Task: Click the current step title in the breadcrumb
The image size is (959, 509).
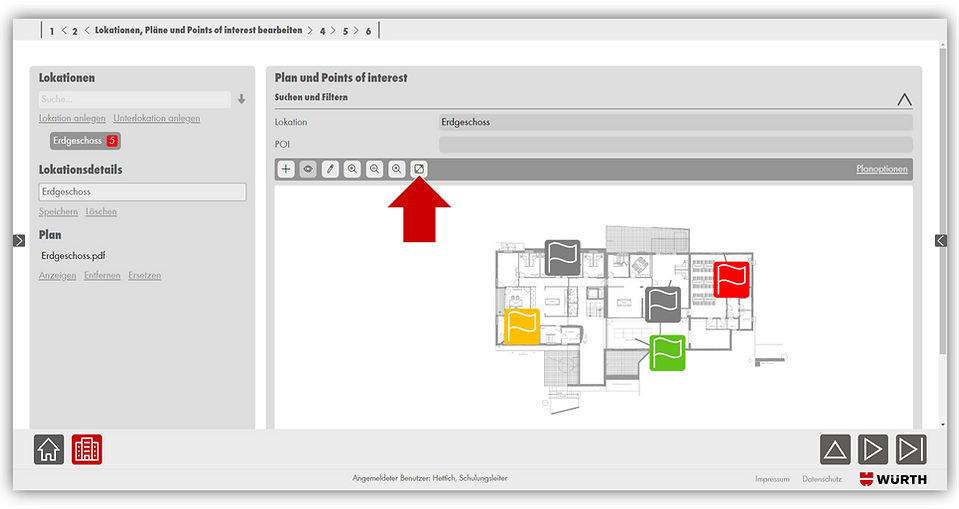Action: (x=199, y=30)
